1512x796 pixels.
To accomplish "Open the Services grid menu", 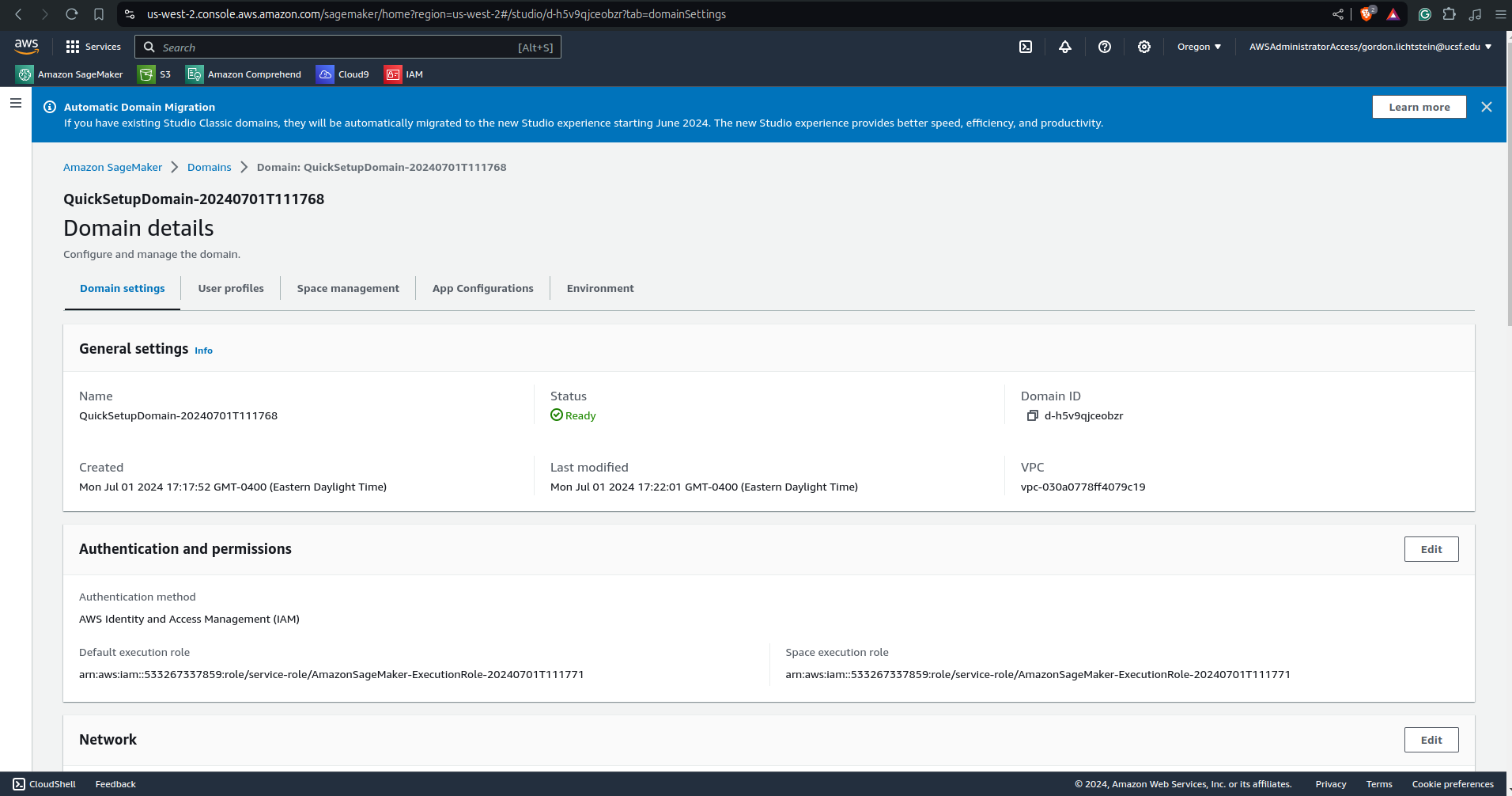I will (x=93, y=47).
